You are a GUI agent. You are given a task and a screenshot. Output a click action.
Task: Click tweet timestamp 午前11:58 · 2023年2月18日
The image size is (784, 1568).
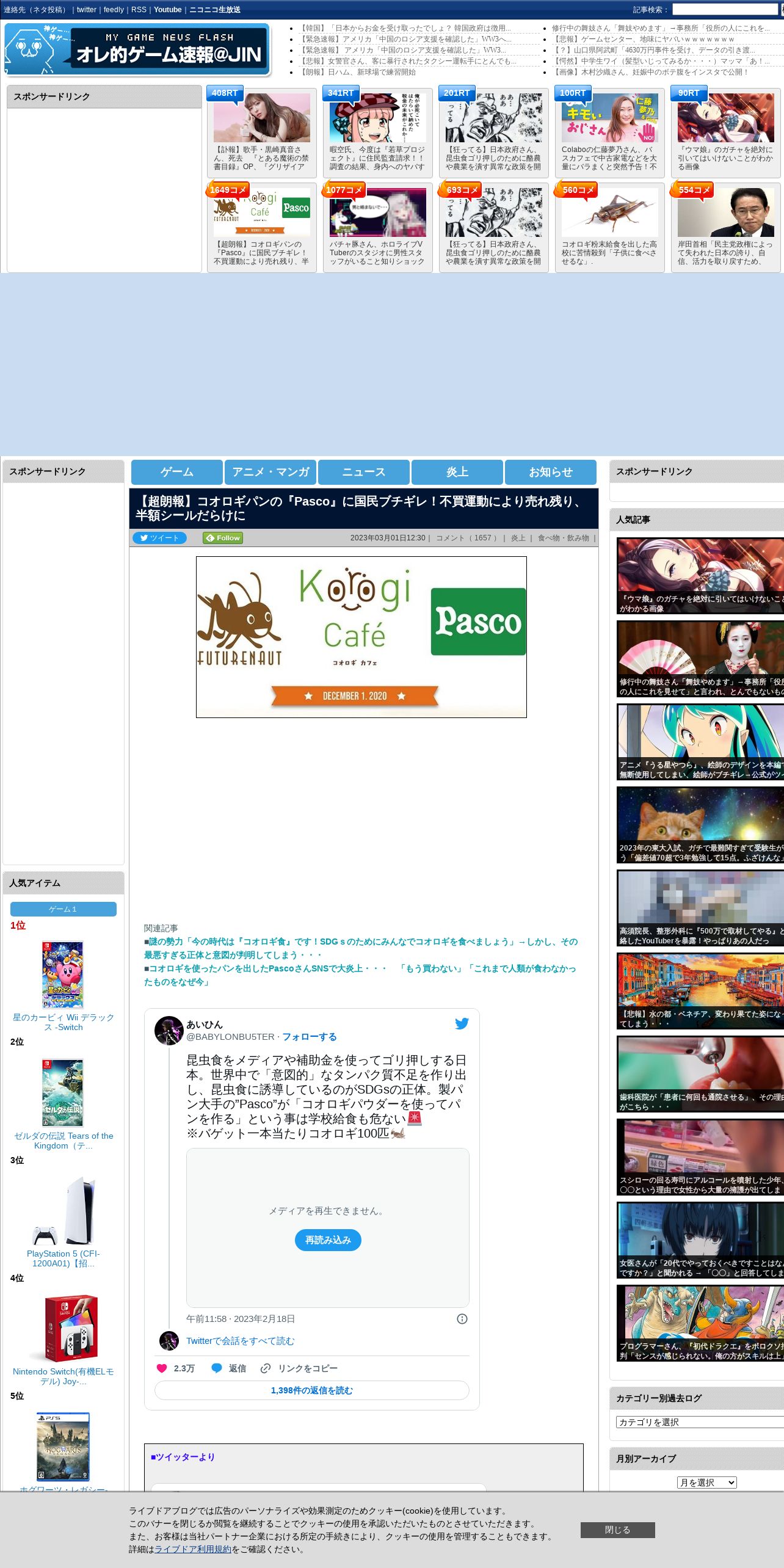[x=241, y=1319]
